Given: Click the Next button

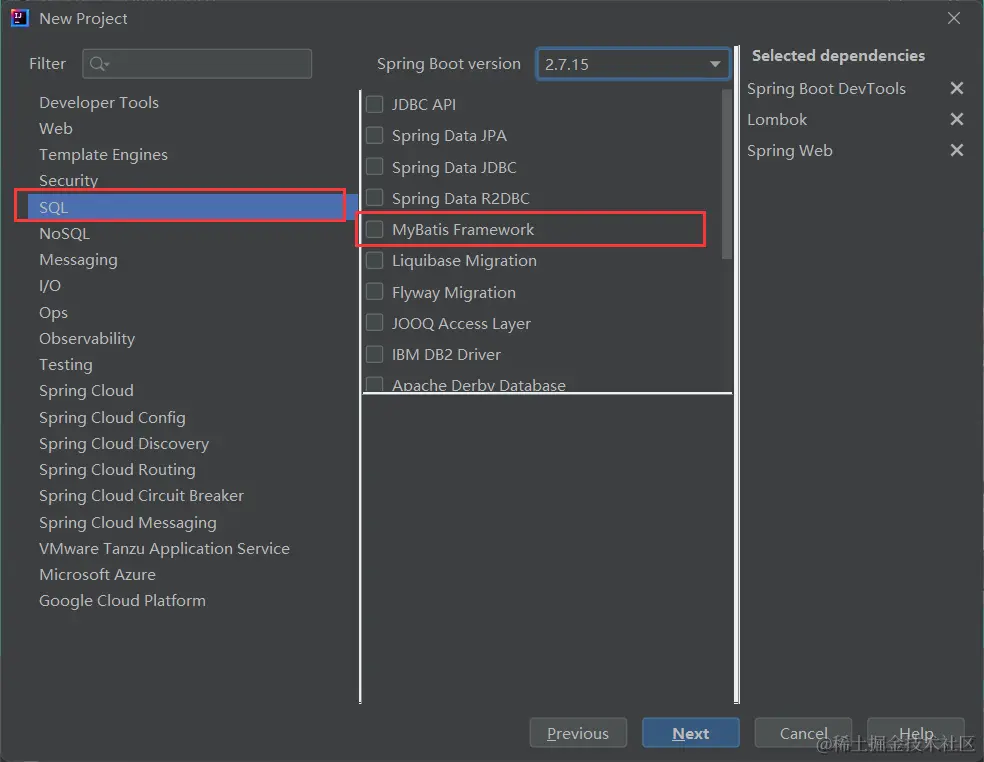Looking at the screenshot, I should coord(690,734).
